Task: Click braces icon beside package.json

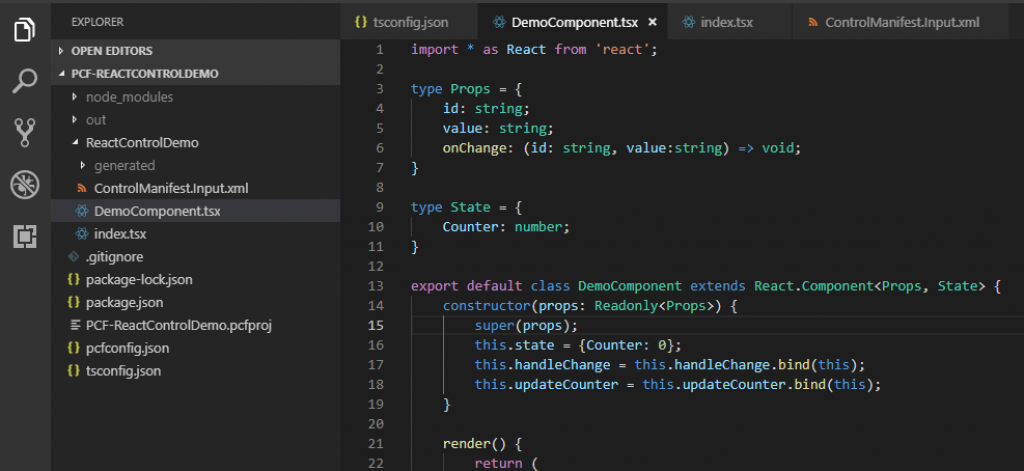Action: click(74, 302)
